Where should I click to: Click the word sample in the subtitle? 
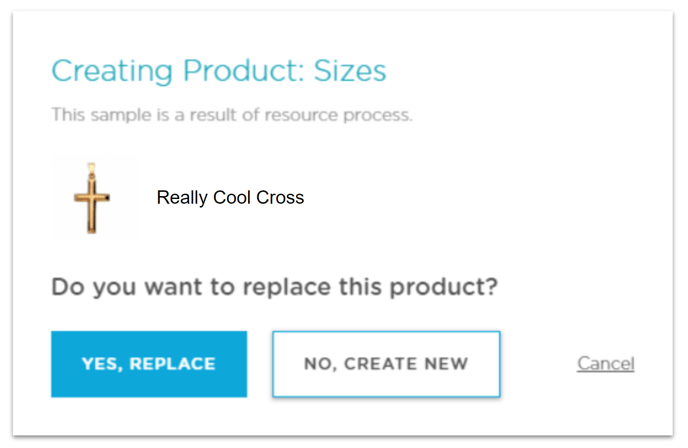click(x=121, y=115)
